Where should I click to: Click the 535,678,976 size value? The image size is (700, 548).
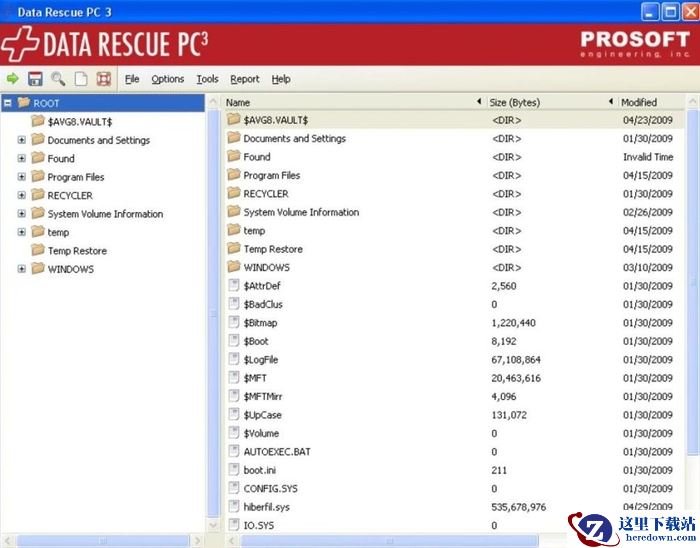click(518, 507)
